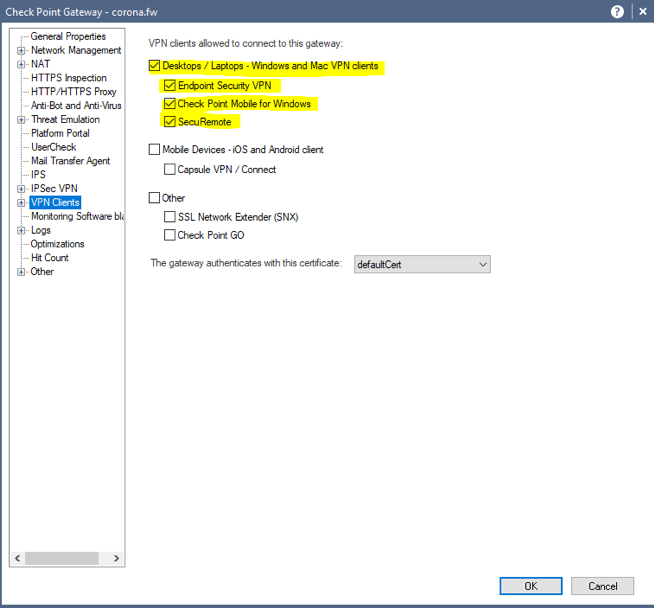Toggle Check Point Mobile for Windows checkbox
654x608 pixels.
170,103
